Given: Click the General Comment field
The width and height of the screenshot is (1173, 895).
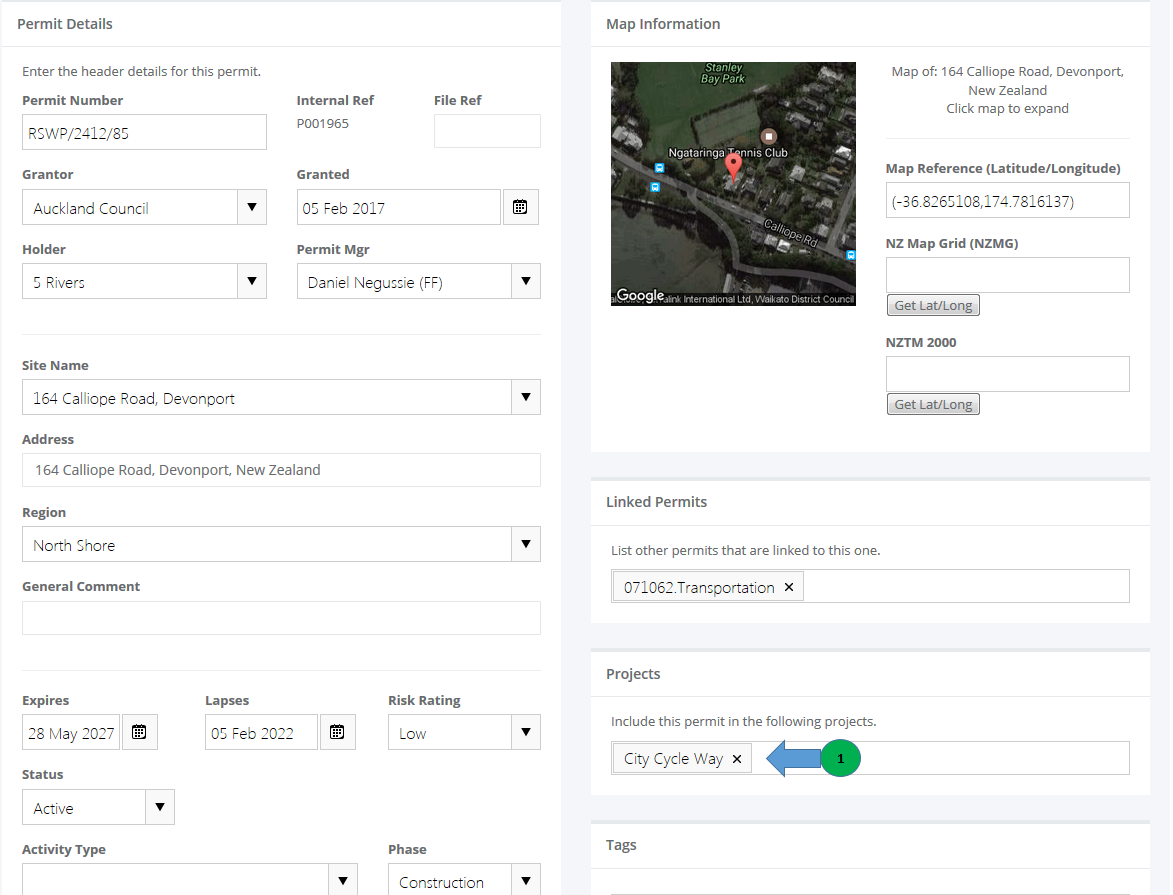Looking at the screenshot, I should [x=281, y=617].
